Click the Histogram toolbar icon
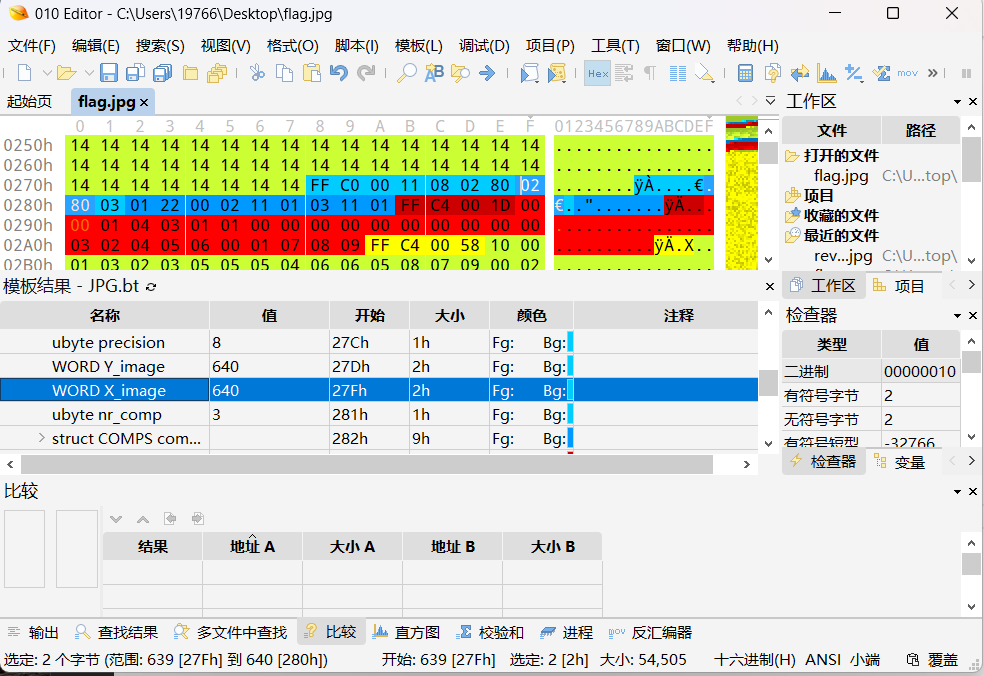 click(x=827, y=73)
